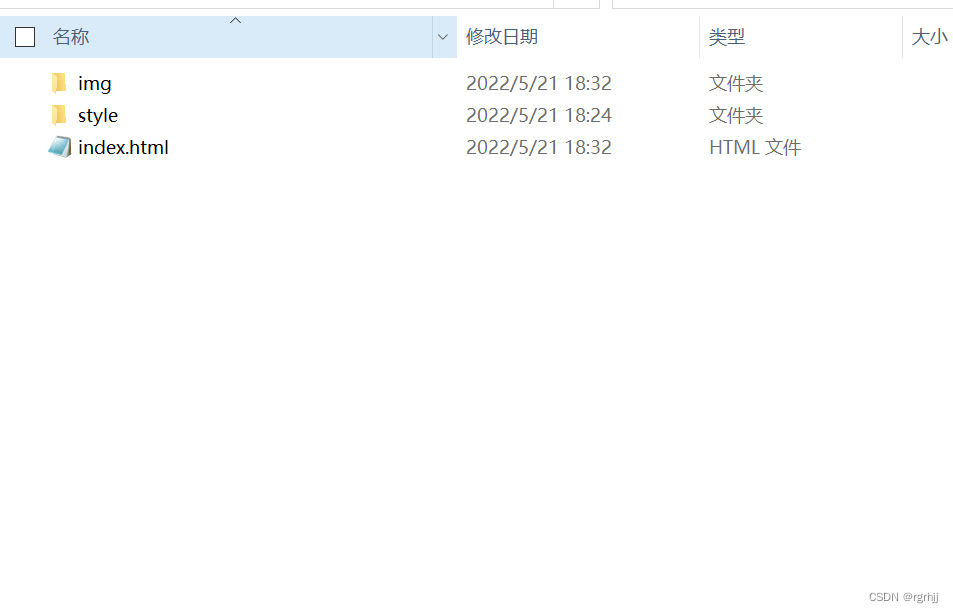Click the index.html file icon
This screenshot has width=953, height=613.
pos(60,147)
